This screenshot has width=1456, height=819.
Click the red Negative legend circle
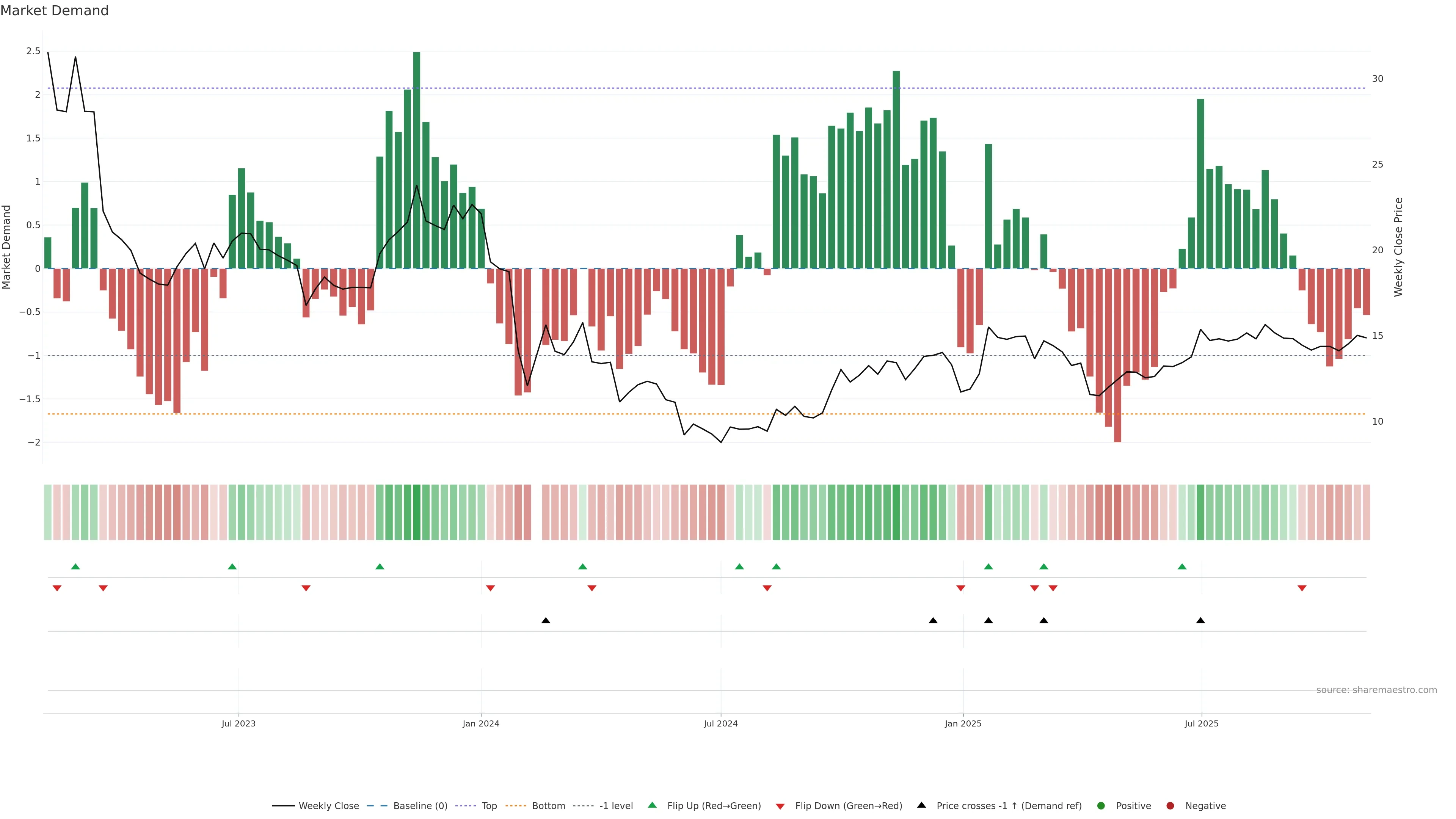click(x=1170, y=806)
